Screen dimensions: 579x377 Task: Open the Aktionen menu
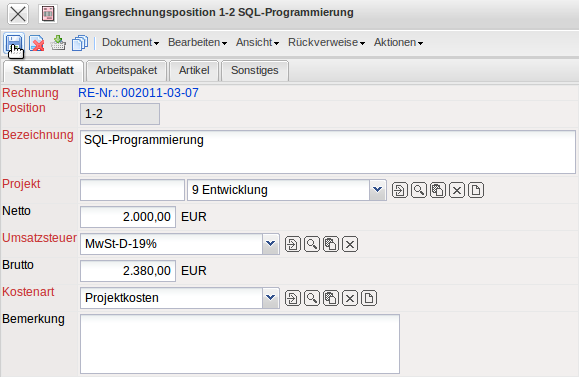click(398, 42)
